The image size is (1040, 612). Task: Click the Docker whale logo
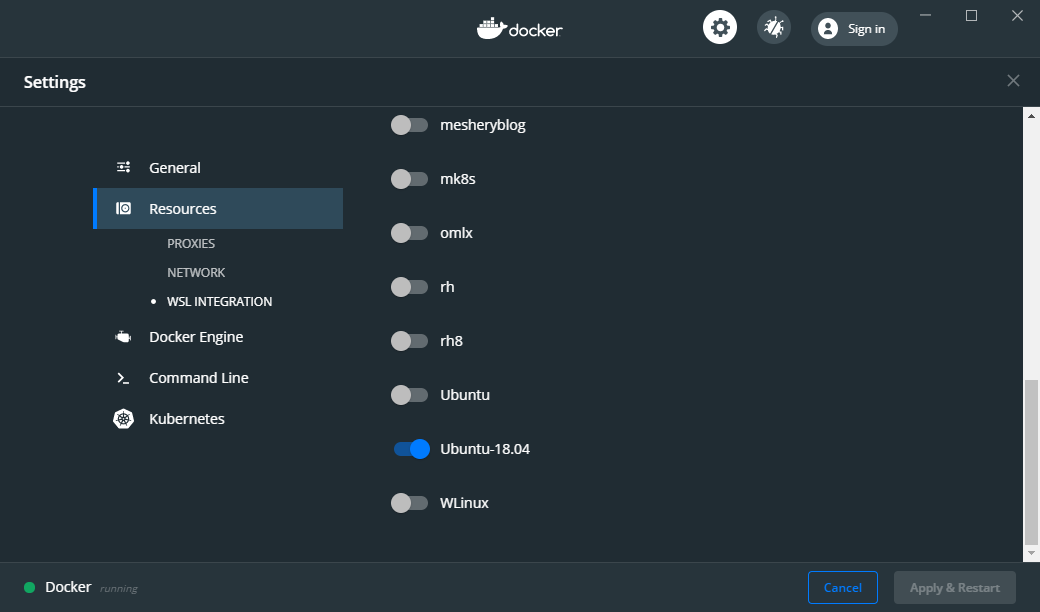click(519, 27)
